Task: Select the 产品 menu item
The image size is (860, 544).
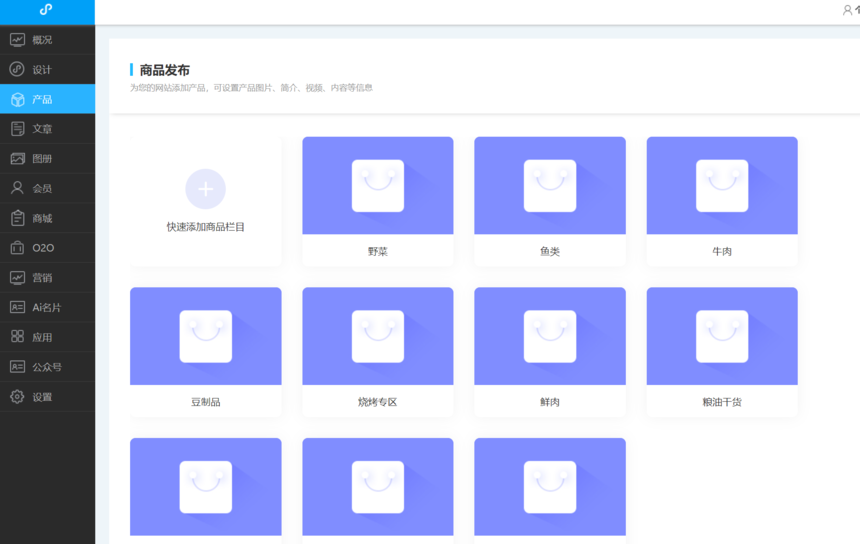Action: 47,99
